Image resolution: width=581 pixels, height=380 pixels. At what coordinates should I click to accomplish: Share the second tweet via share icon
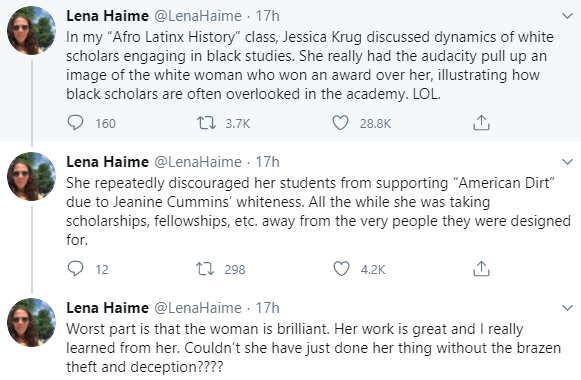pyautogui.click(x=481, y=269)
